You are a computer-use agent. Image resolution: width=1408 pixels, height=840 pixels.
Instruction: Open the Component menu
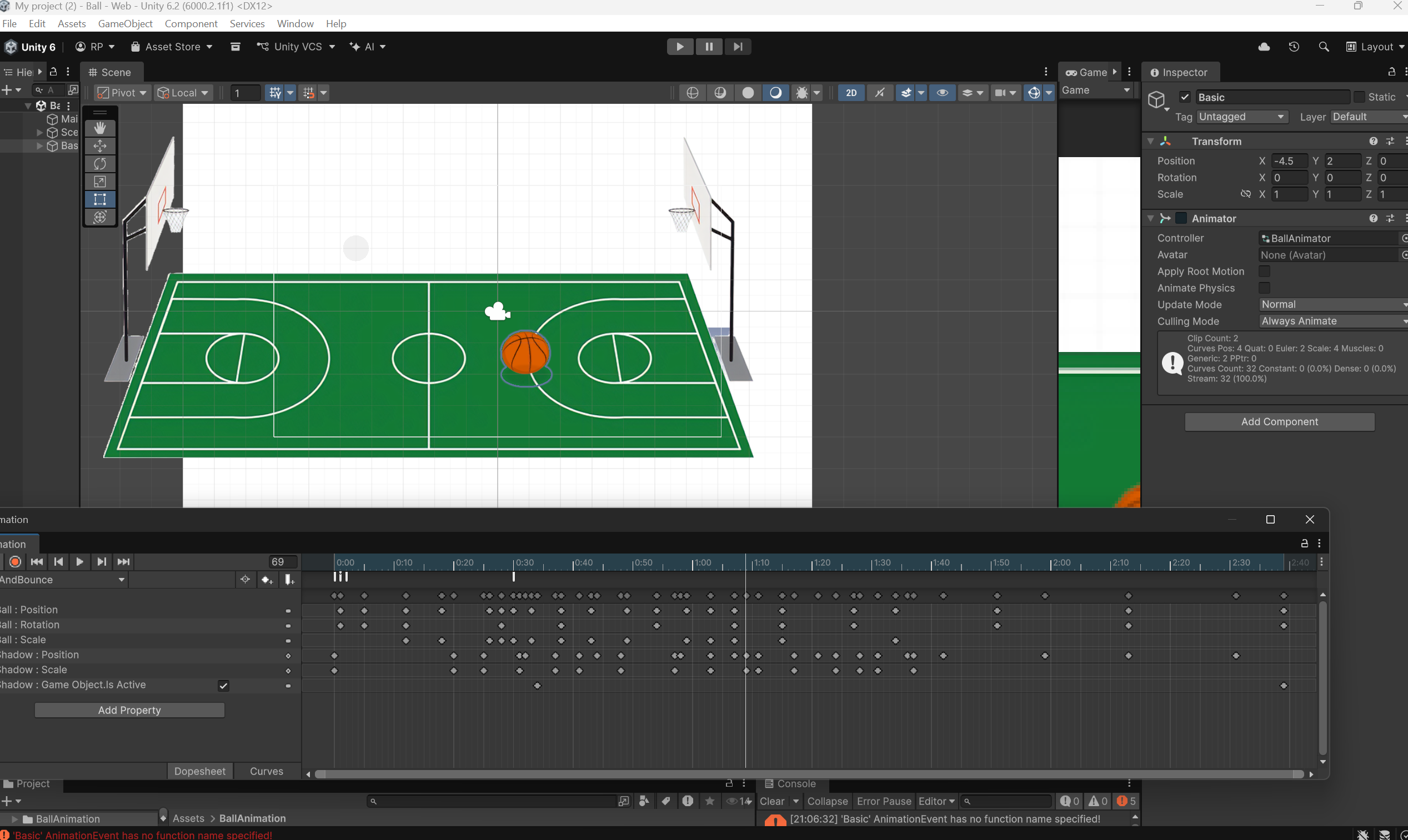[191, 23]
